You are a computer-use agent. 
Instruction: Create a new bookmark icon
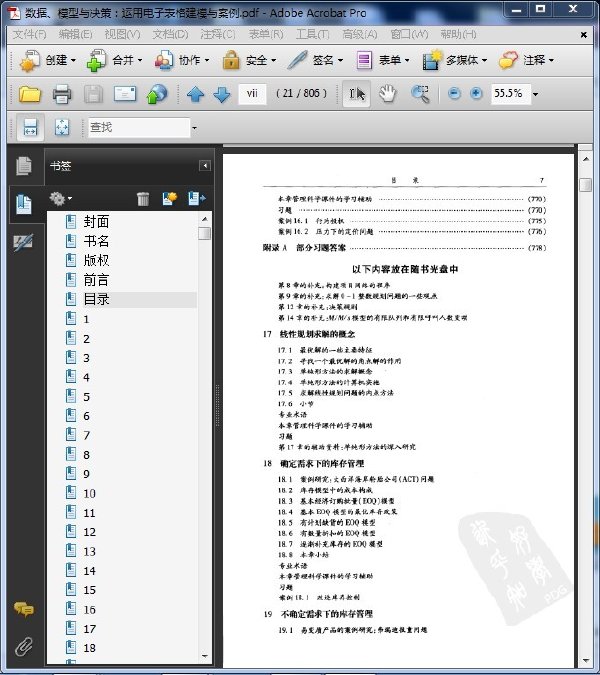pyautogui.click(x=170, y=198)
